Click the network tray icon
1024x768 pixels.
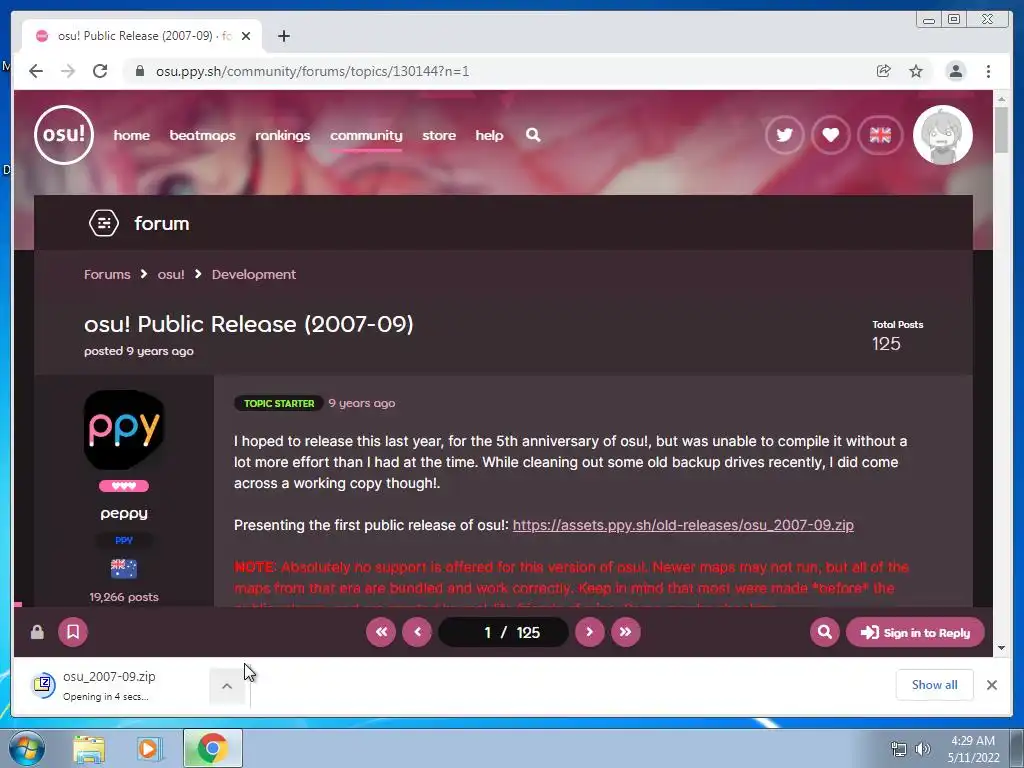899,749
